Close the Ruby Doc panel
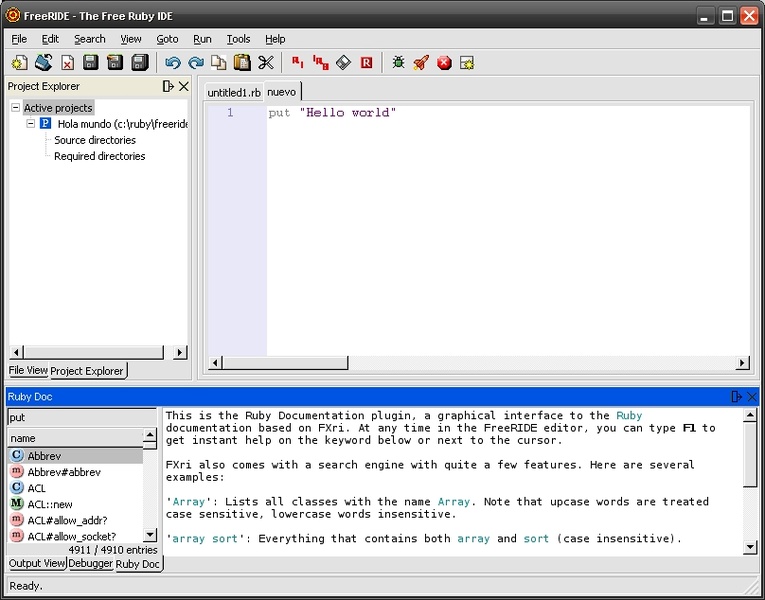765x600 pixels. click(x=752, y=397)
